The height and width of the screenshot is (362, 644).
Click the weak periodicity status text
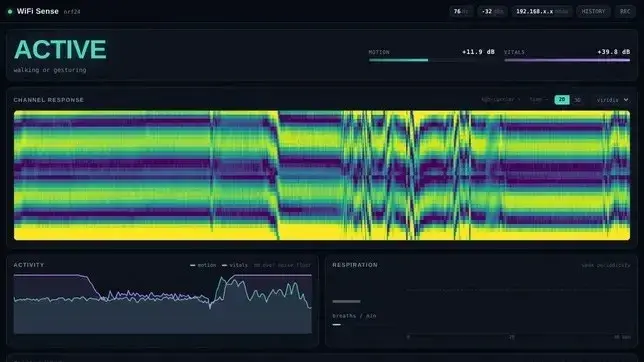[606, 265]
